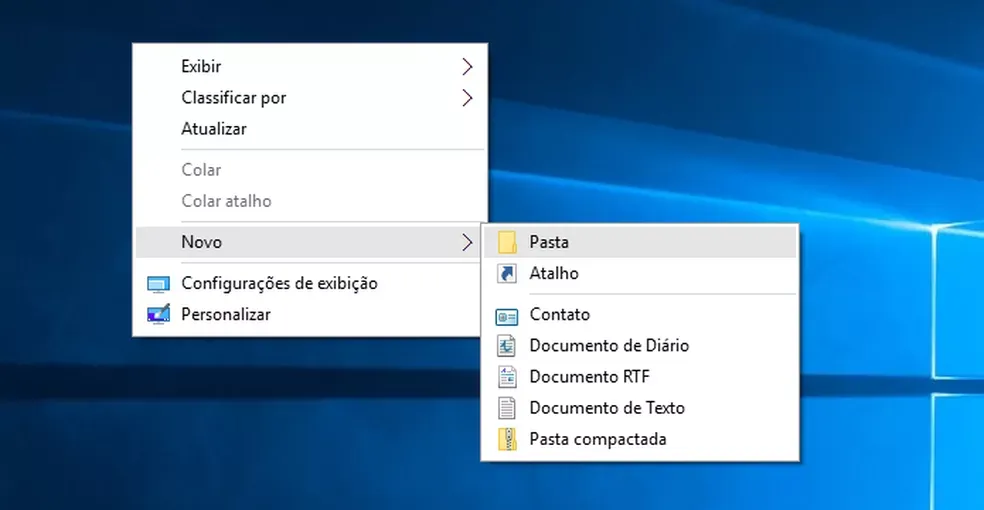Click the Documento de Texto page icon
Image resolution: width=984 pixels, height=510 pixels.
click(507, 408)
